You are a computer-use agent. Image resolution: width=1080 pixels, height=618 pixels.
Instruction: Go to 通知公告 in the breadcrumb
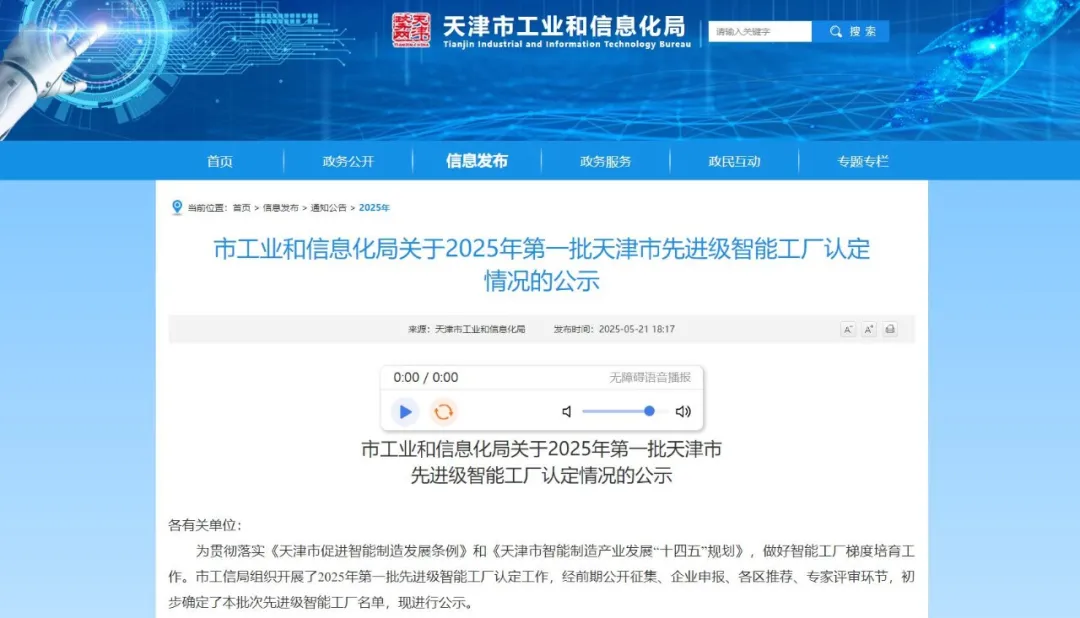click(329, 207)
